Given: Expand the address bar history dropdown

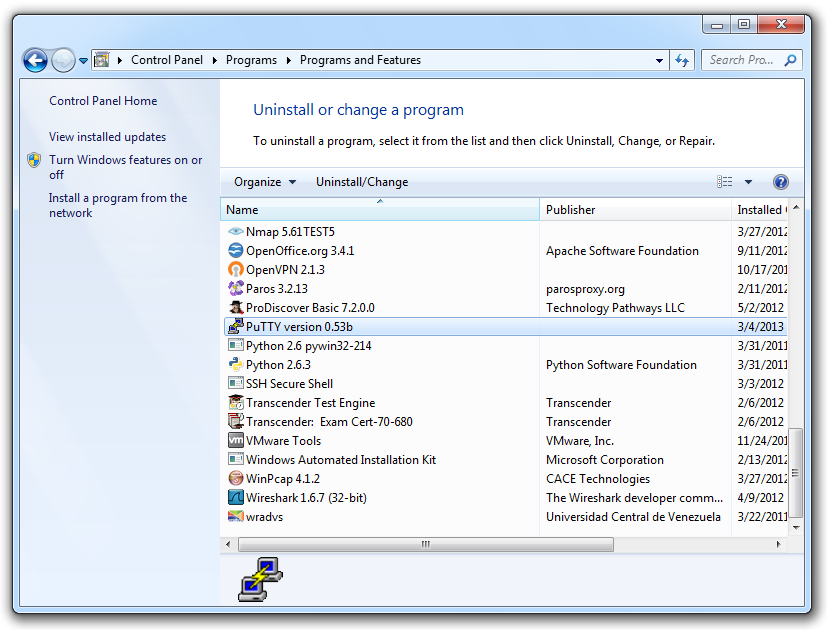Looking at the screenshot, I should pyautogui.click(x=659, y=61).
